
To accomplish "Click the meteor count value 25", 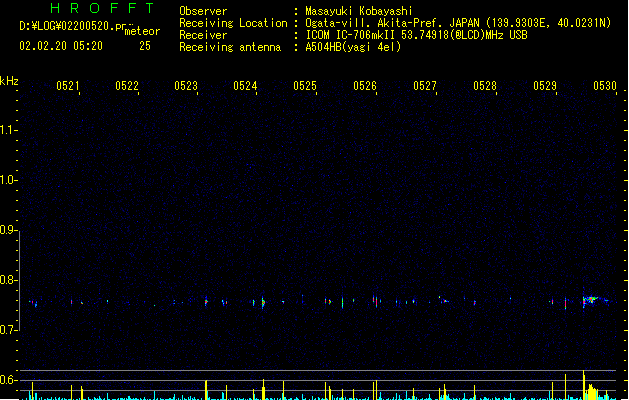I will tap(145, 46).
